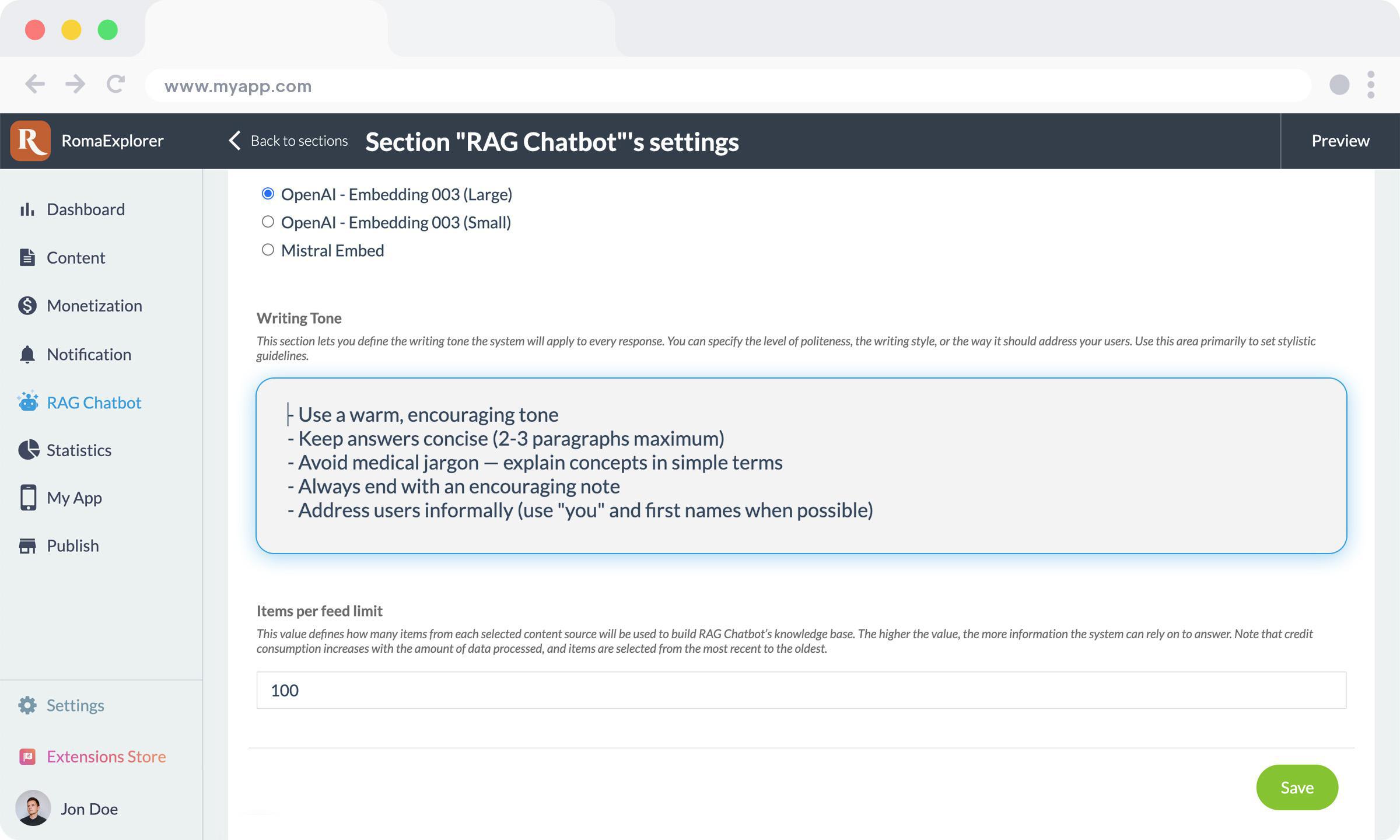Click the back chevron beside Back to sections
Image resolution: width=1400 pixels, height=840 pixels.
(235, 141)
